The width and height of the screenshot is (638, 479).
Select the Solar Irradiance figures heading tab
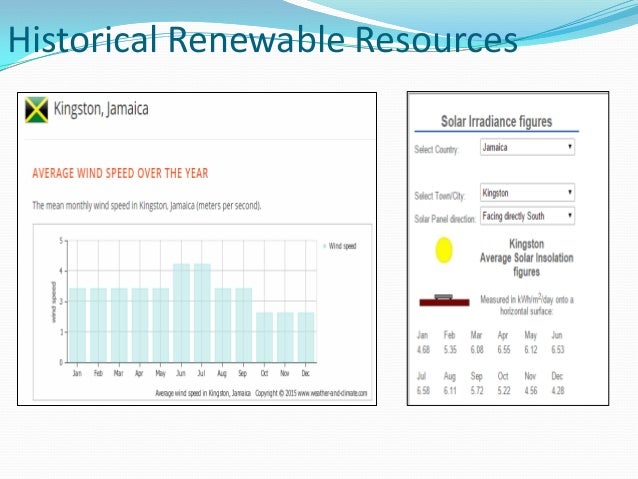496,122
